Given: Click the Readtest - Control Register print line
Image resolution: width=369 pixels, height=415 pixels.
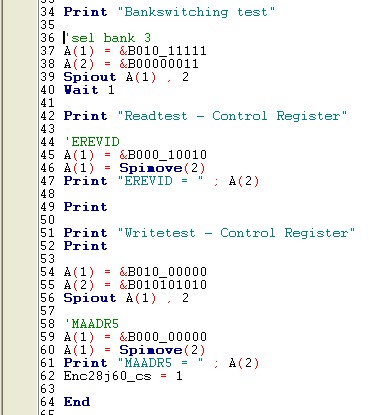Looking at the screenshot, I should 205,116.
